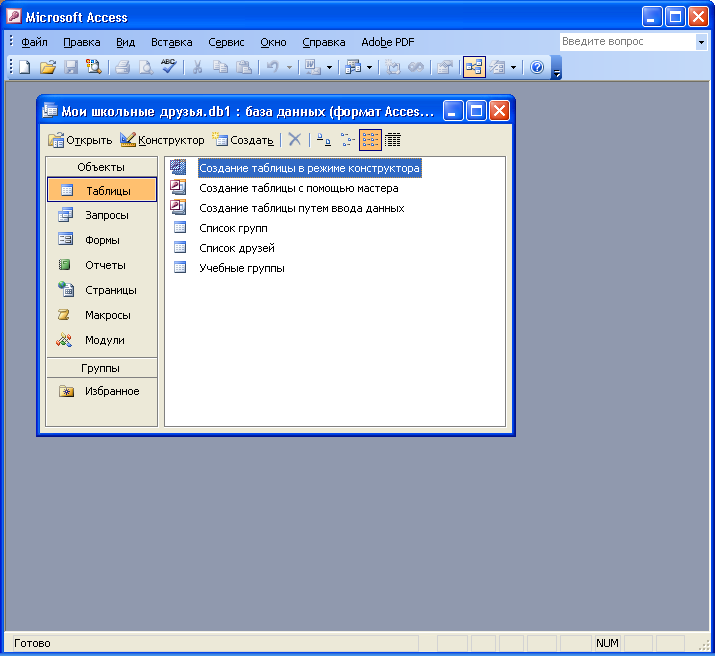Click the Properties icon
Screen dimensions: 715x656
pos(444,67)
